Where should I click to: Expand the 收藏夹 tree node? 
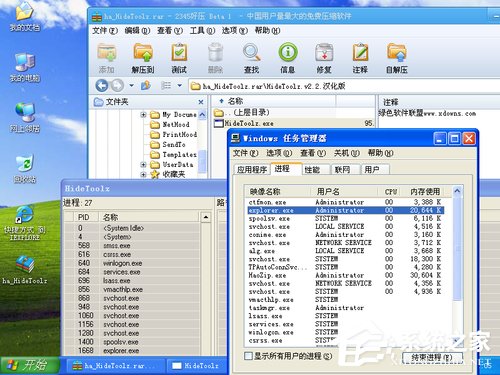coord(143,174)
